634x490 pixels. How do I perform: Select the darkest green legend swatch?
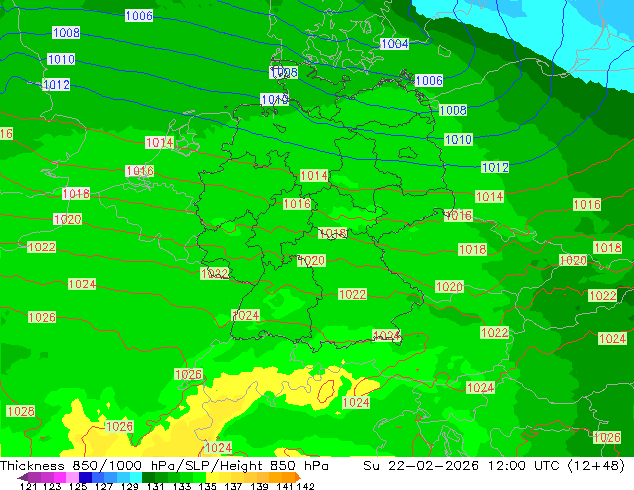(148, 477)
